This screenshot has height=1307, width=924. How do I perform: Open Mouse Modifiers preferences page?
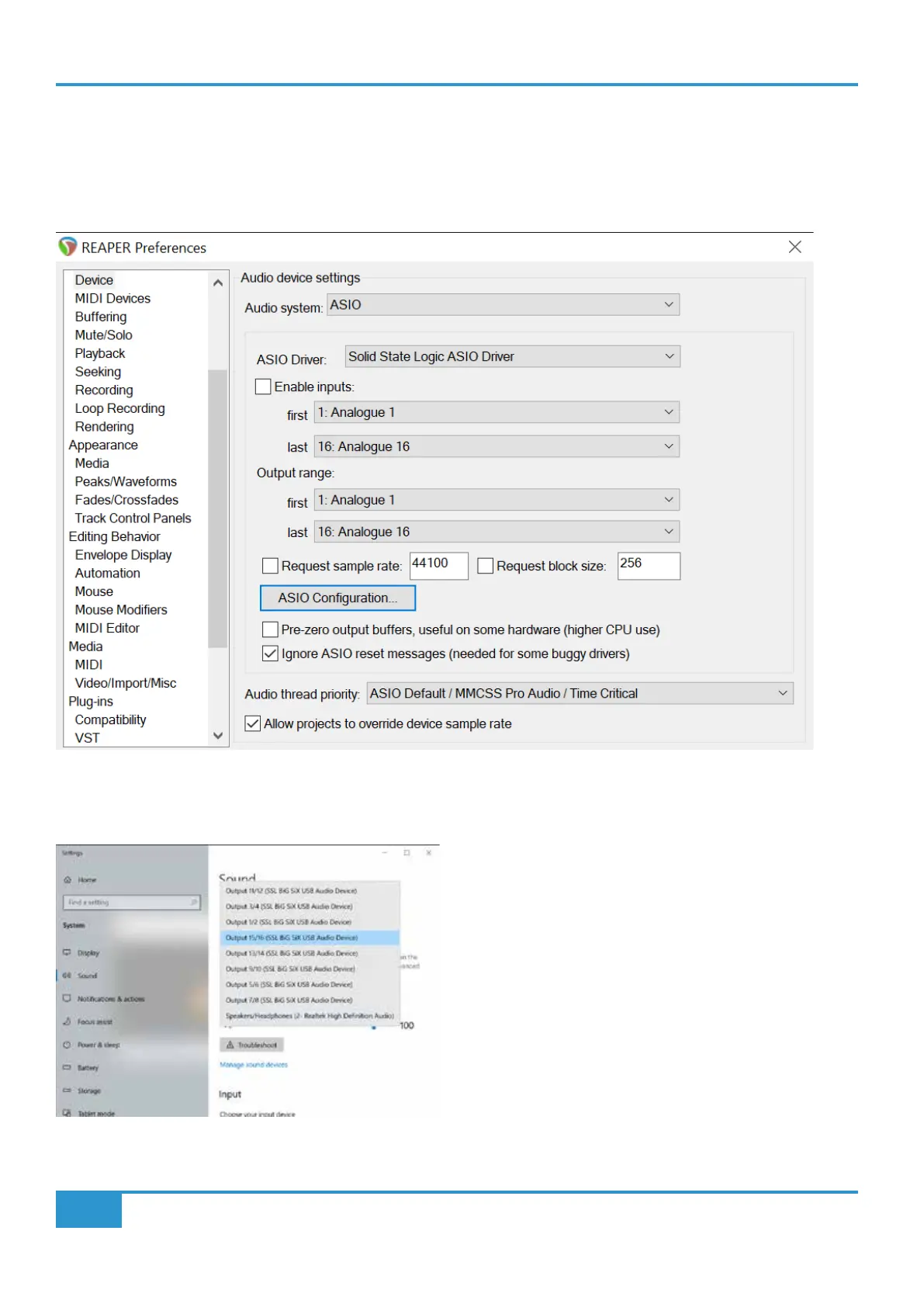(x=121, y=610)
